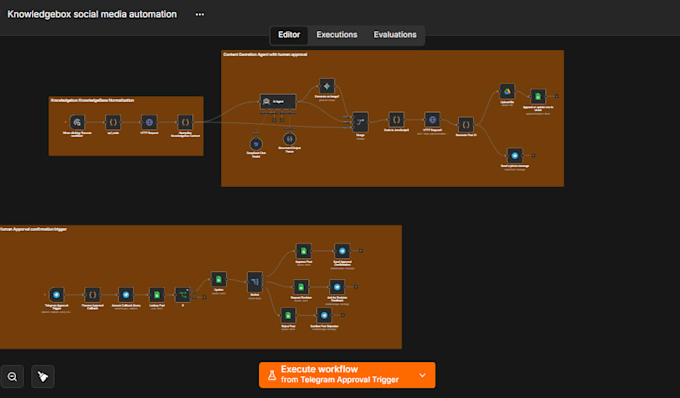
Task: Select the Process Approval Callback code node
Action: coord(92,295)
